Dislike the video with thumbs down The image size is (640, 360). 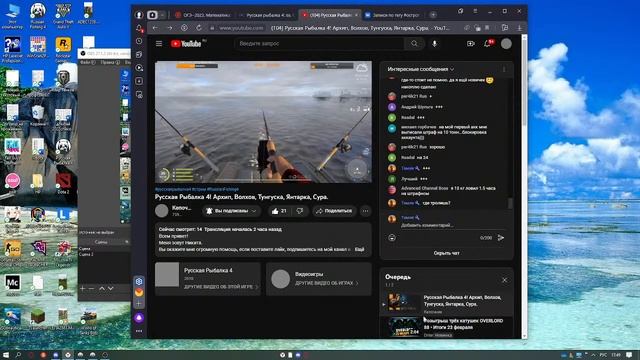click(300, 211)
